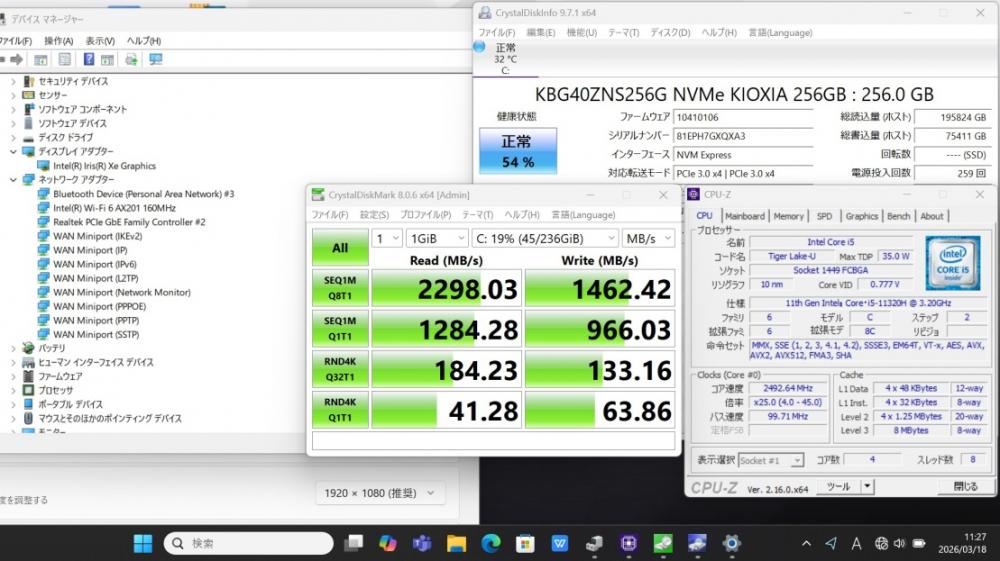
Task: Select Intel(R) Iris(R) Xe Graphics device
Action: coord(104,166)
